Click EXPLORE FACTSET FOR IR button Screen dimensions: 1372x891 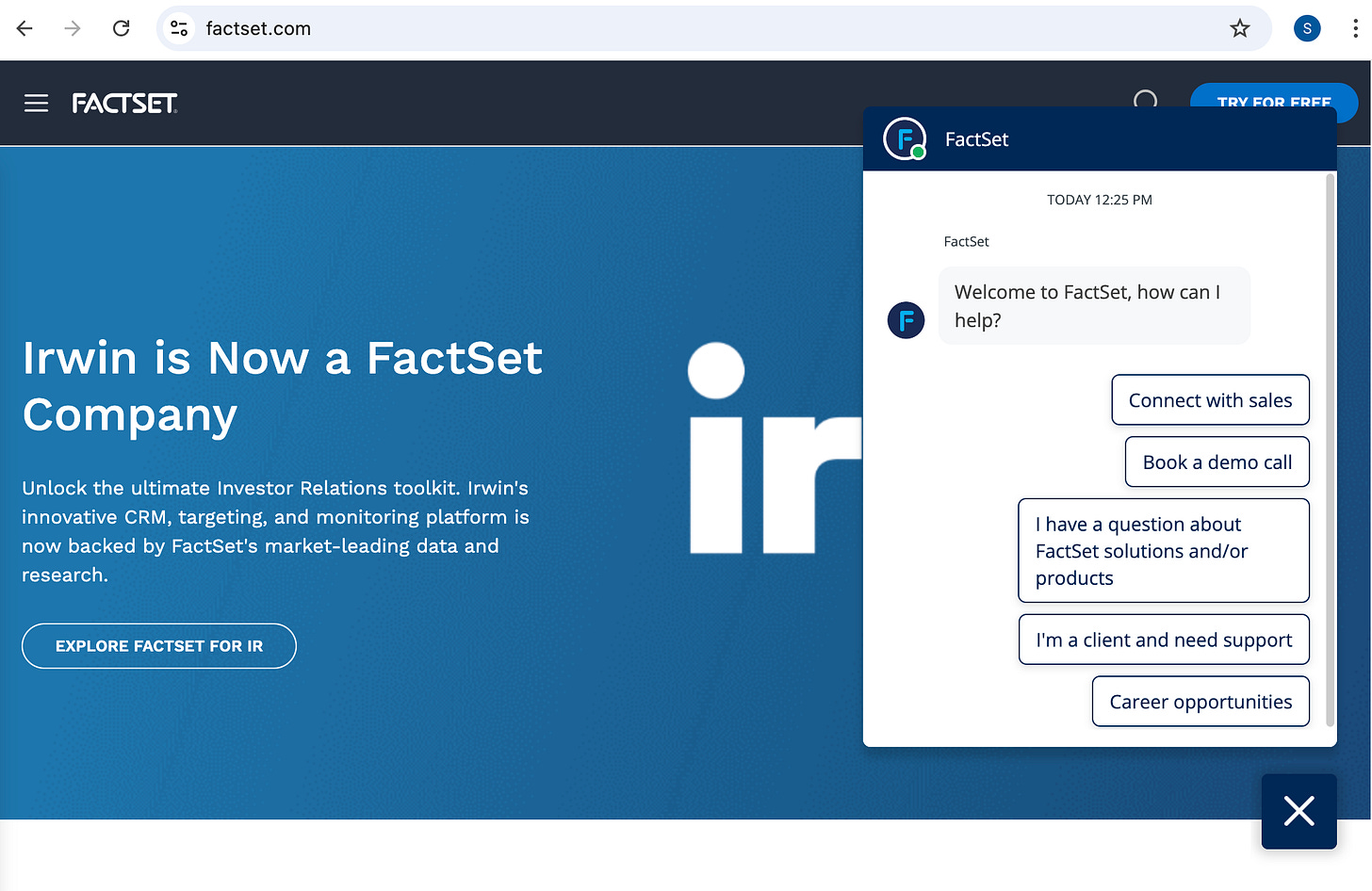point(159,646)
